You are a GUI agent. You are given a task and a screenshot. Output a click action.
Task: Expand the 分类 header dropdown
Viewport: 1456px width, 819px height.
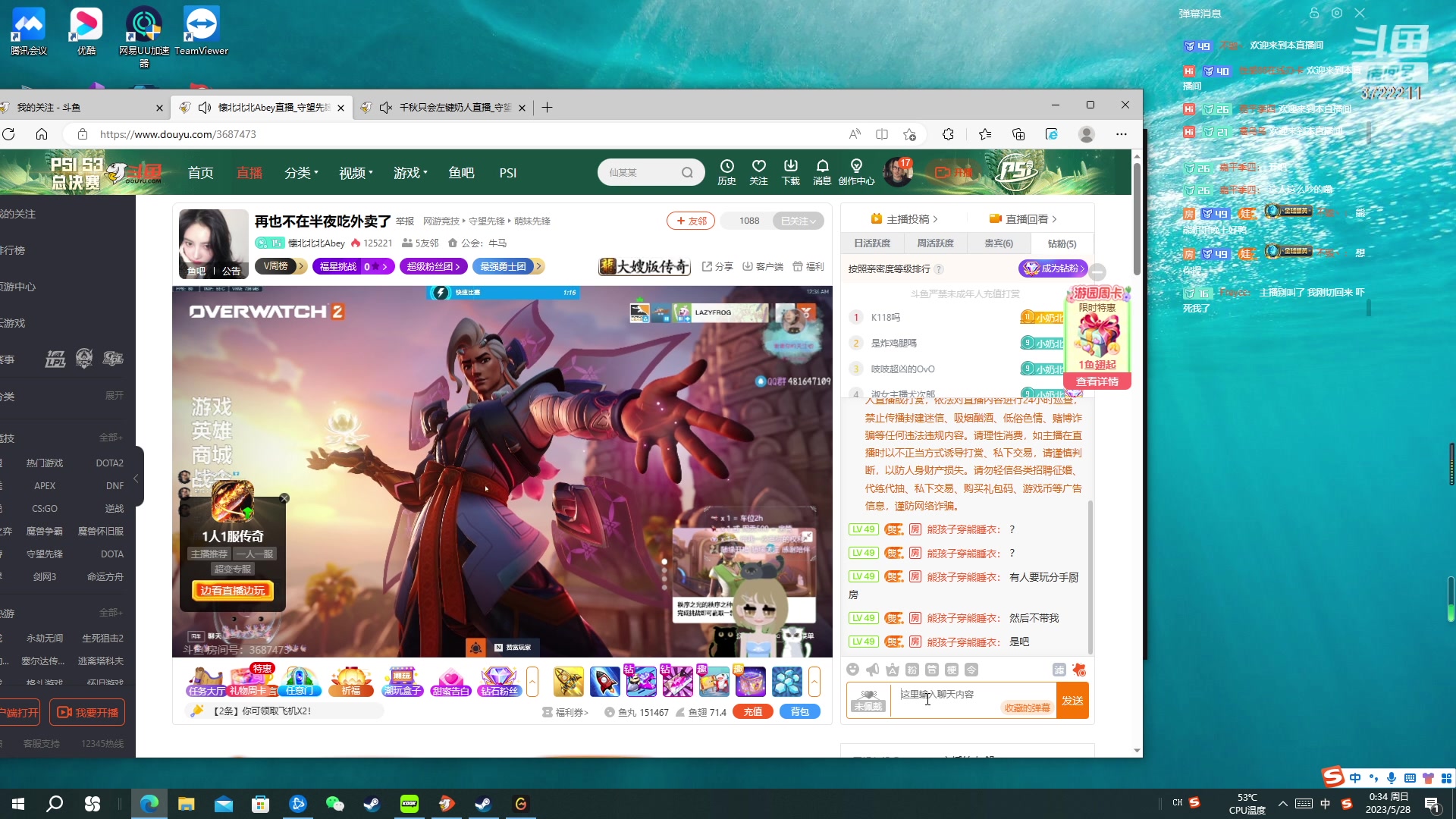click(301, 173)
